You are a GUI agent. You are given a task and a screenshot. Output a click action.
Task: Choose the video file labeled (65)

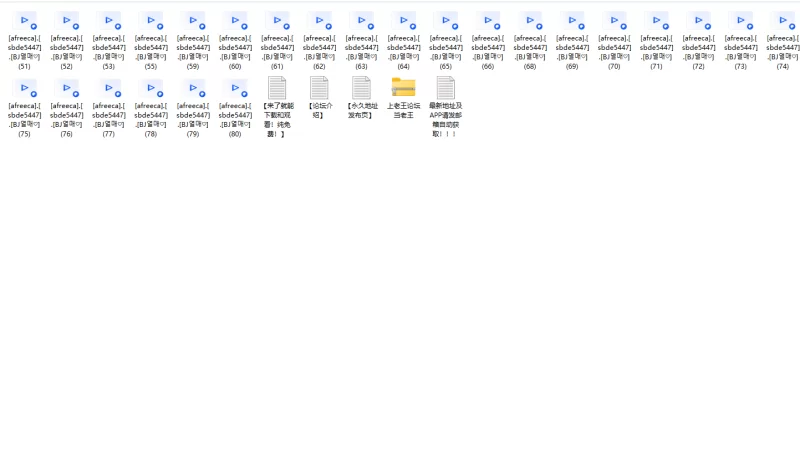coord(446,41)
